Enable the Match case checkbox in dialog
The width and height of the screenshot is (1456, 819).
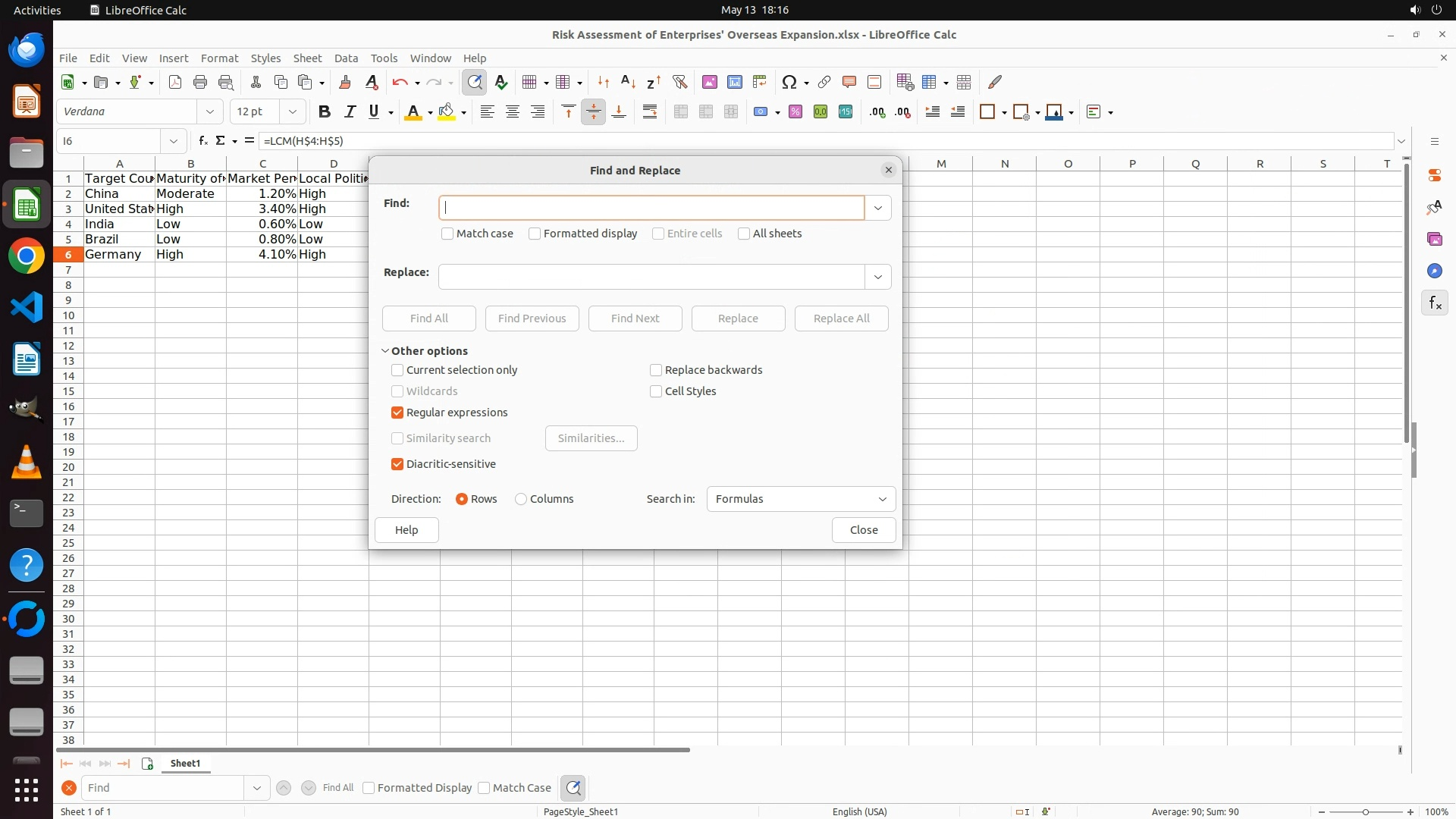point(447,234)
